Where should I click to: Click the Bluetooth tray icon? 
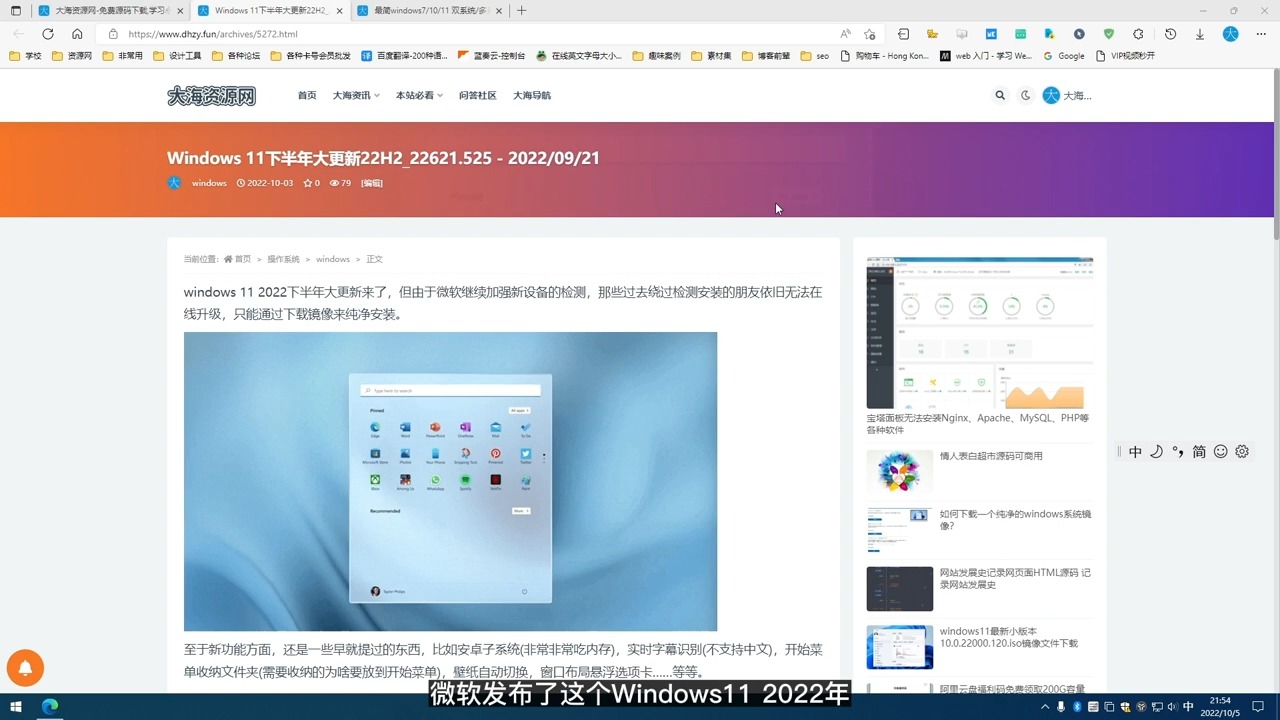click(x=1078, y=707)
